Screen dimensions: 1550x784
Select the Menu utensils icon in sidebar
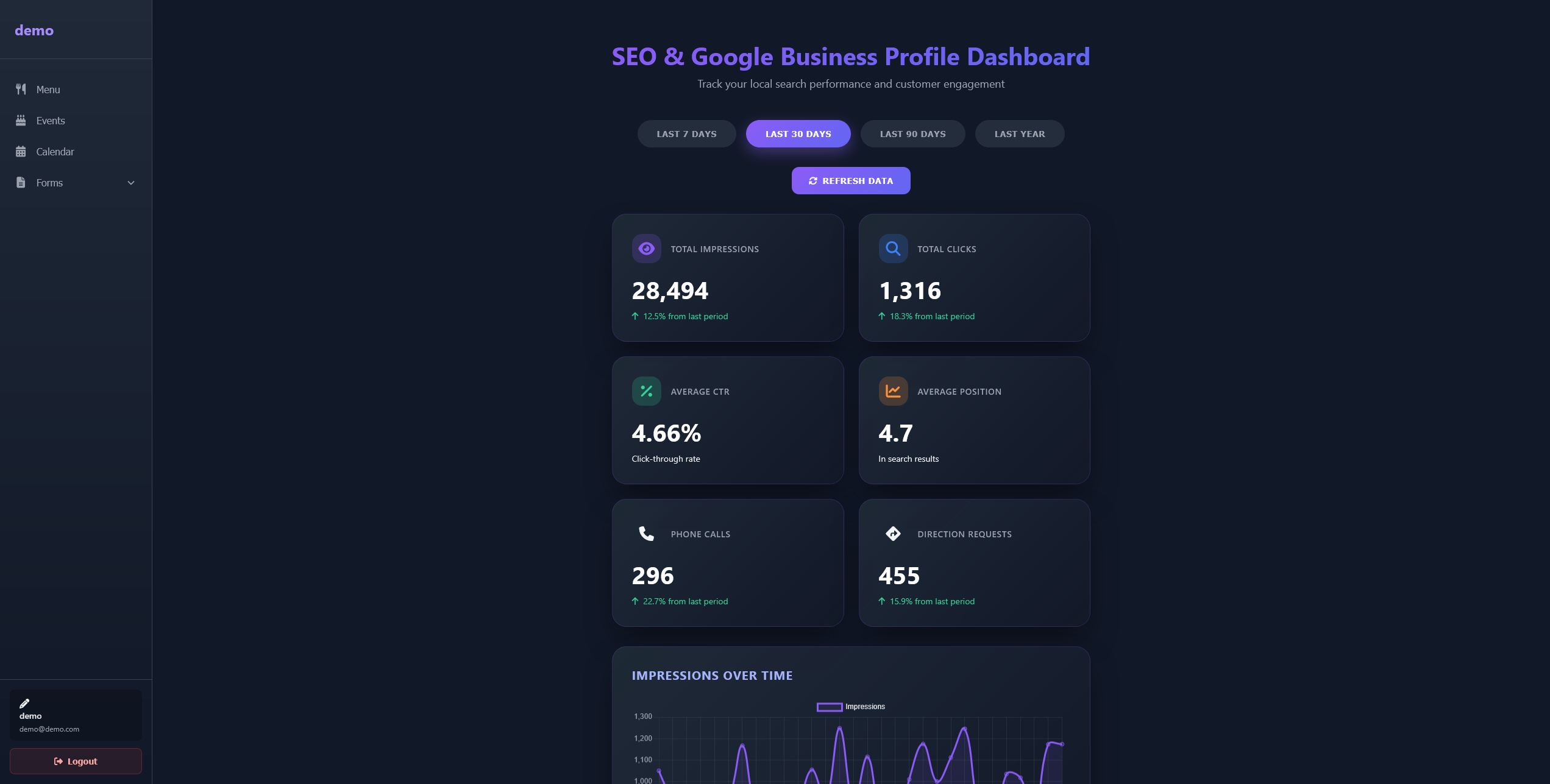21,89
